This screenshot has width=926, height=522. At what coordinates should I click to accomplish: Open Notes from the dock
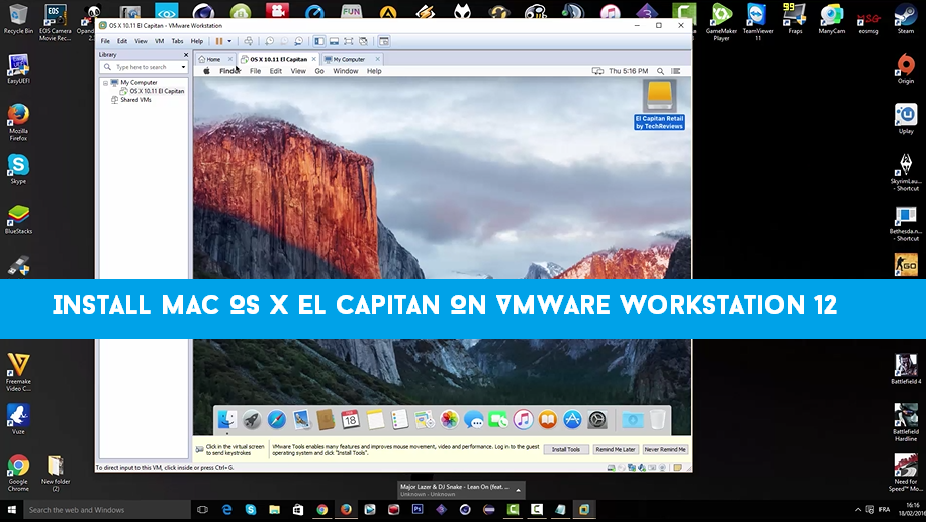[x=375, y=420]
